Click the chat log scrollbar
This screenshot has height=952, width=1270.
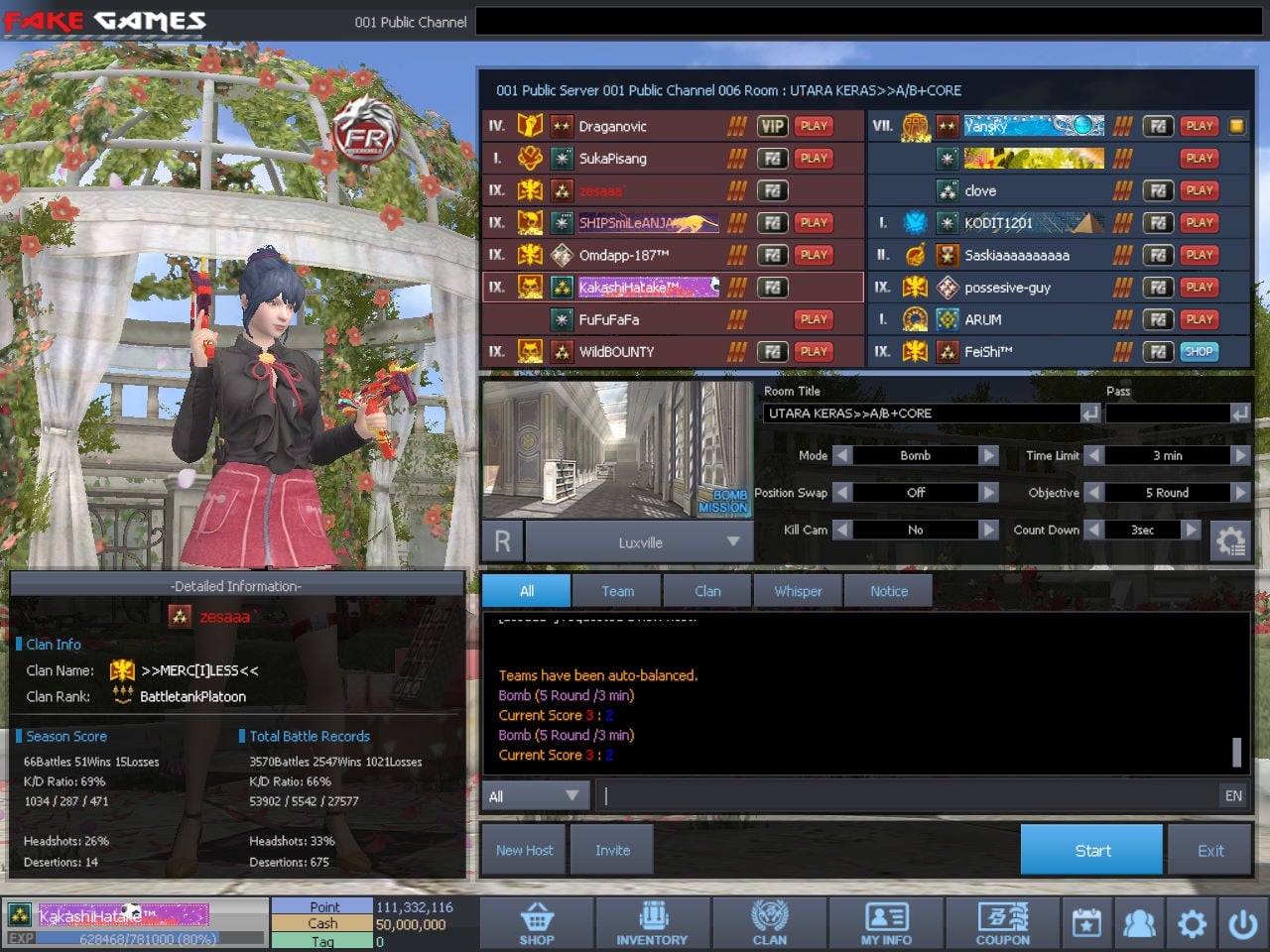pos(1236,751)
